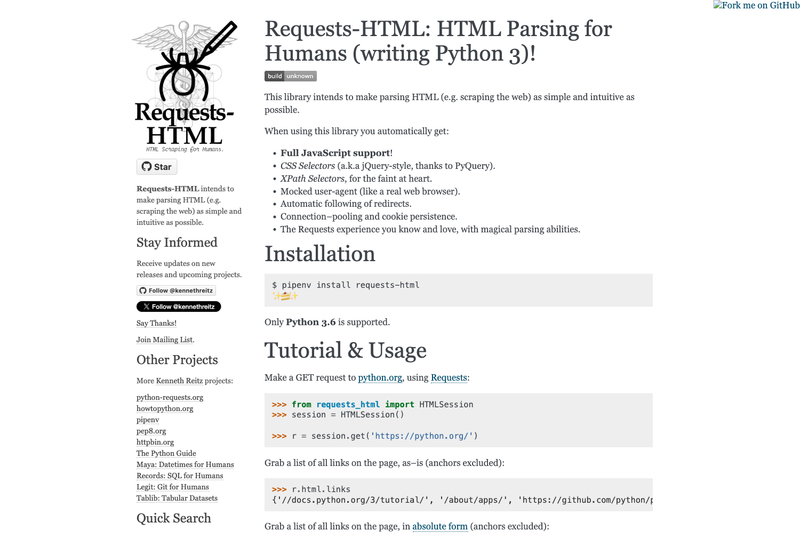Open pep8.org link

tap(151, 431)
